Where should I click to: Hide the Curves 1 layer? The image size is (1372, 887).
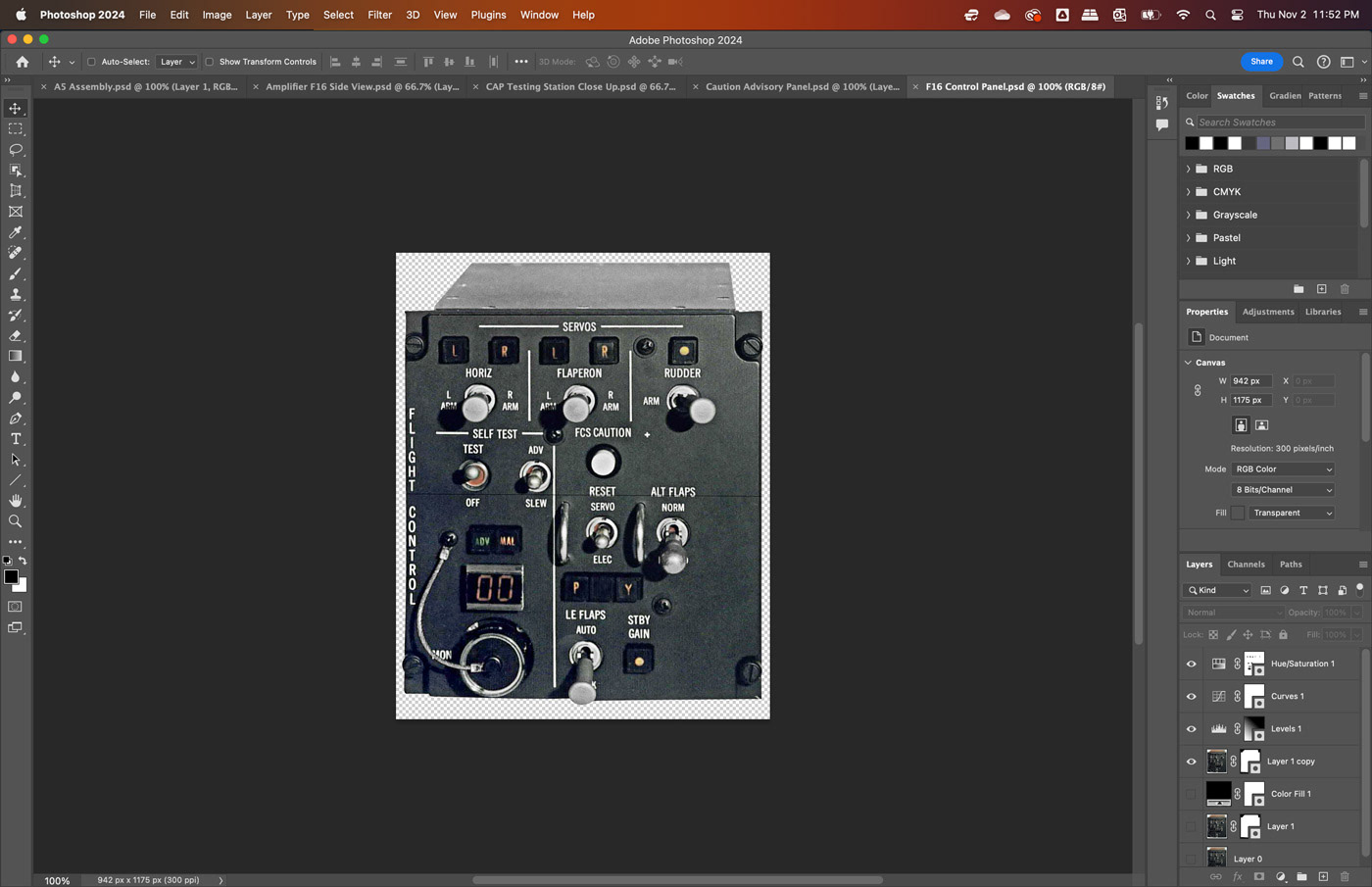click(1192, 696)
